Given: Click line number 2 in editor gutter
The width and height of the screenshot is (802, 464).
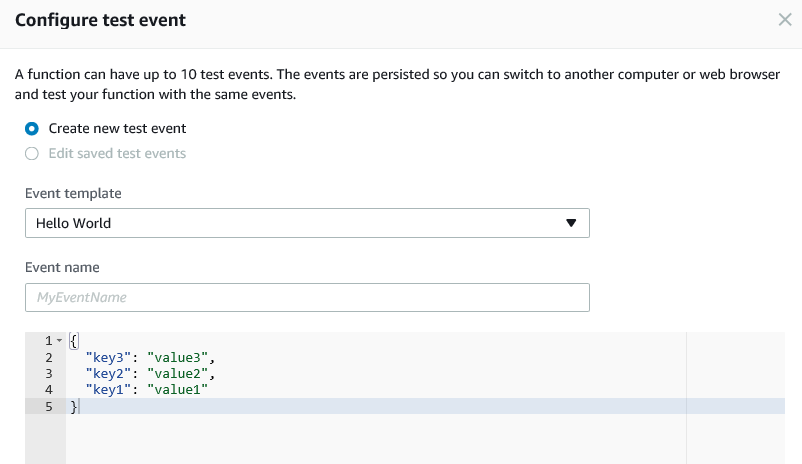Looking at the screenshot, I should [x=47, y=357].
